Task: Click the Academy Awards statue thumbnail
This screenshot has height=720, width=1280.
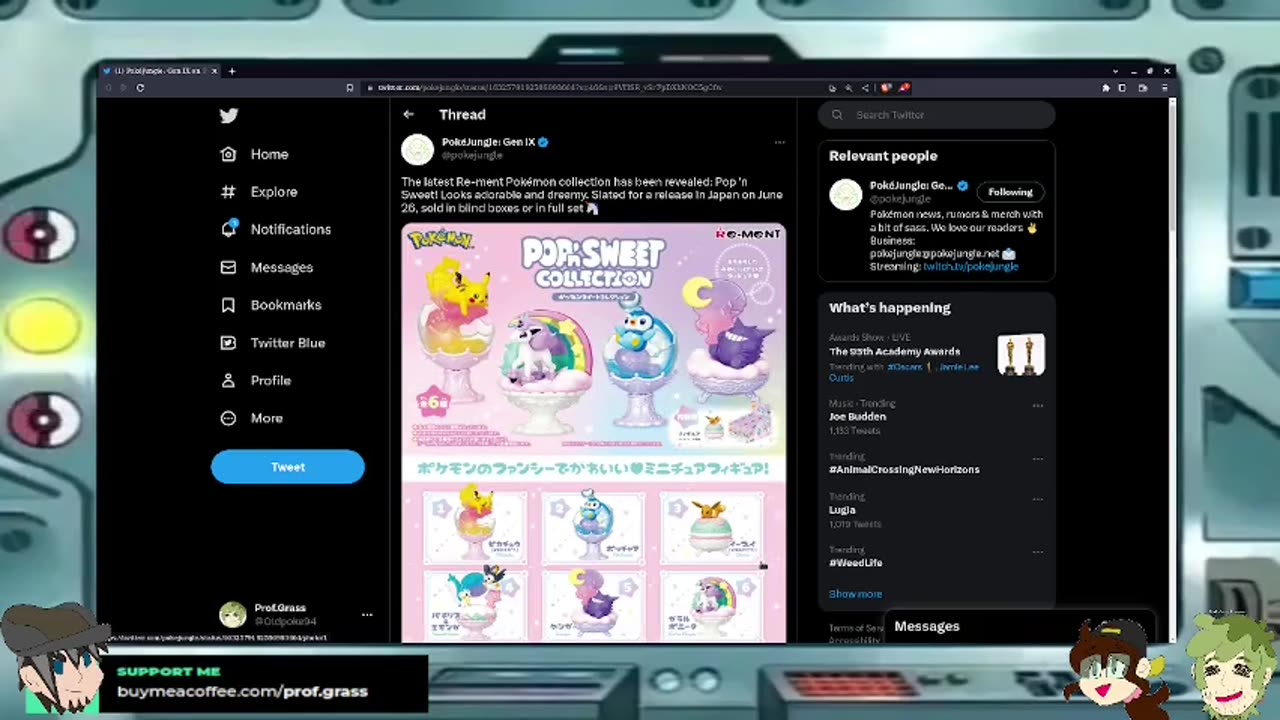Action: pos(1021,355)
